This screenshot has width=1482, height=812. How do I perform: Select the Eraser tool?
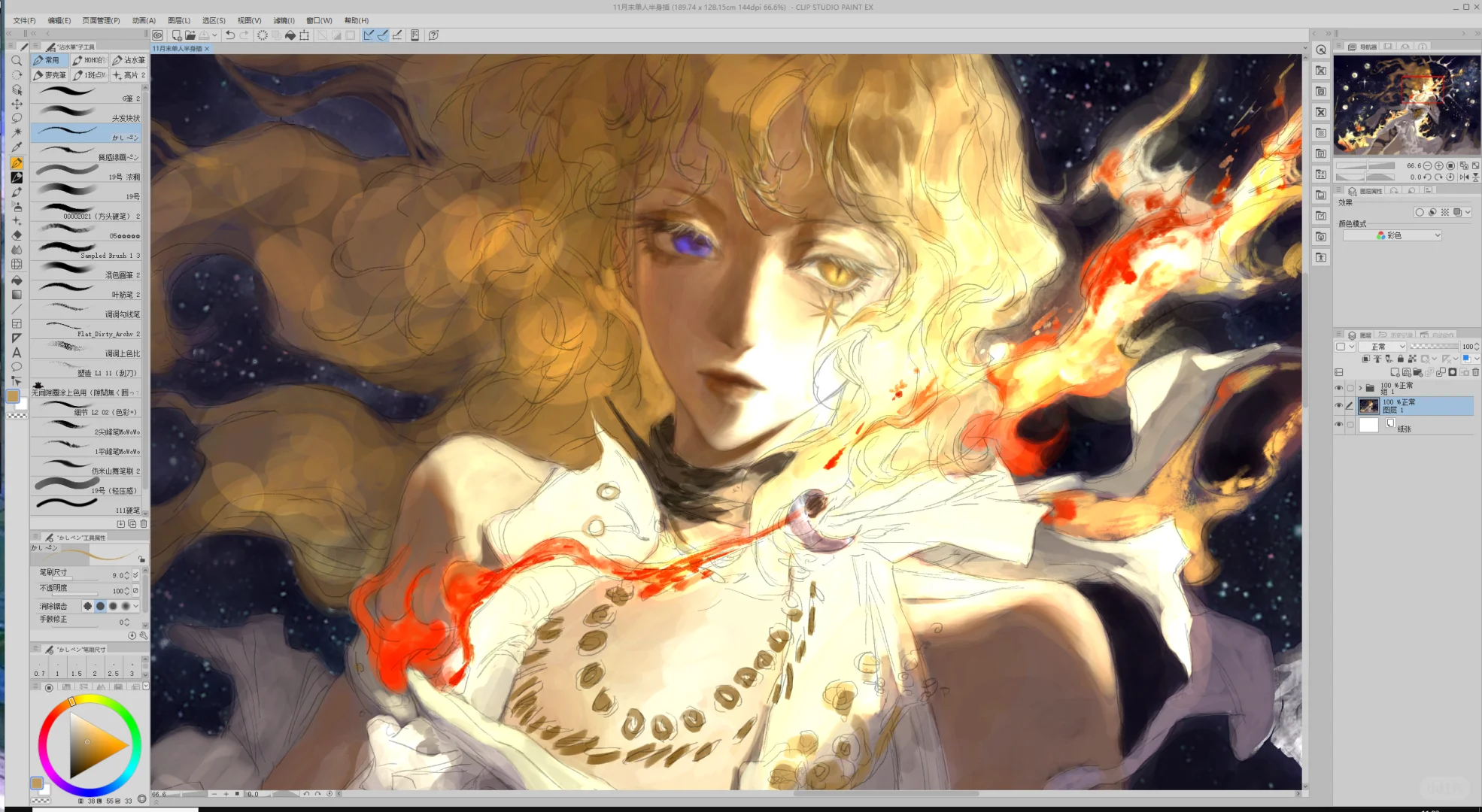tap(17, 235)
